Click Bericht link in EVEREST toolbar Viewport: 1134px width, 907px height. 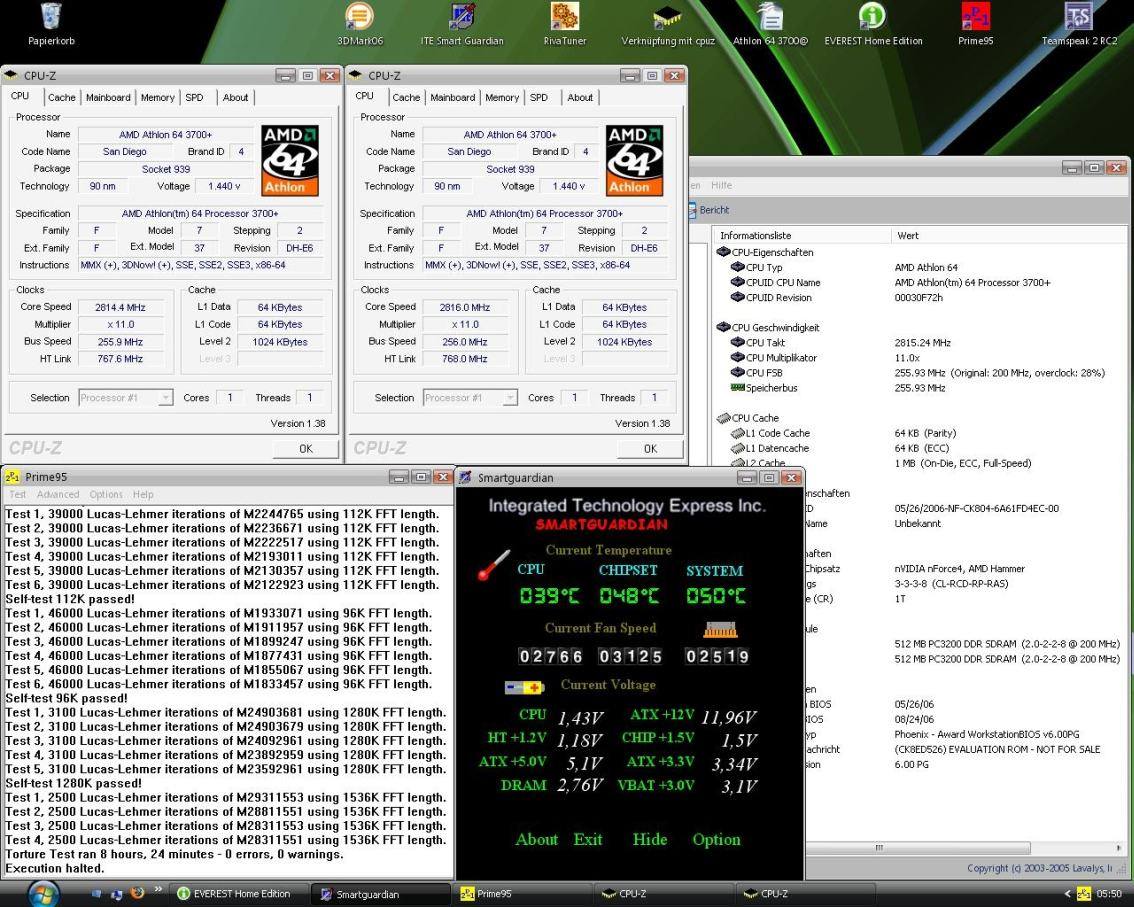pos(715,210)
